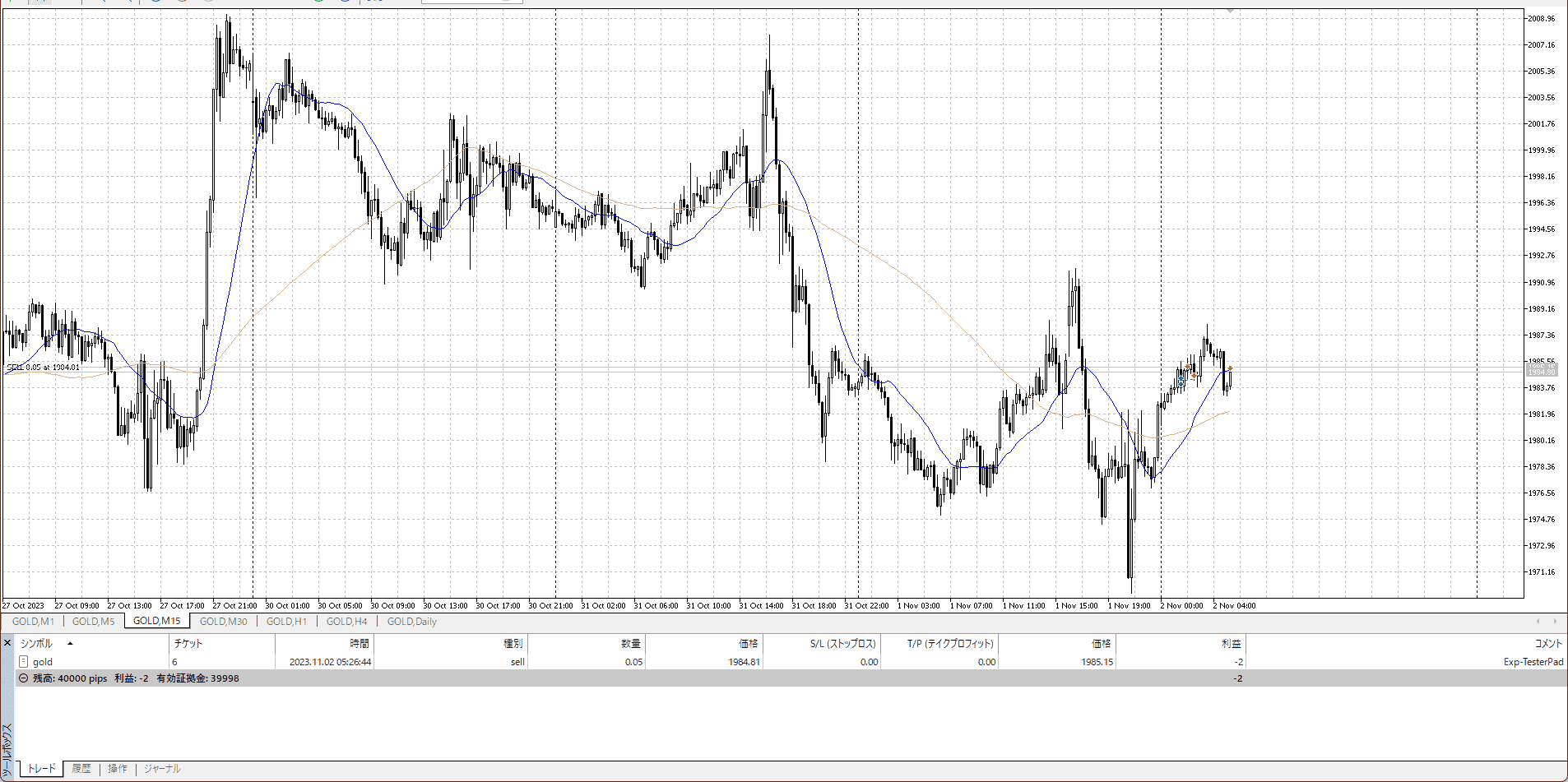Close the toolbox terminal panel
Viewport: 1568px width, 782px height.
(7, 643)
